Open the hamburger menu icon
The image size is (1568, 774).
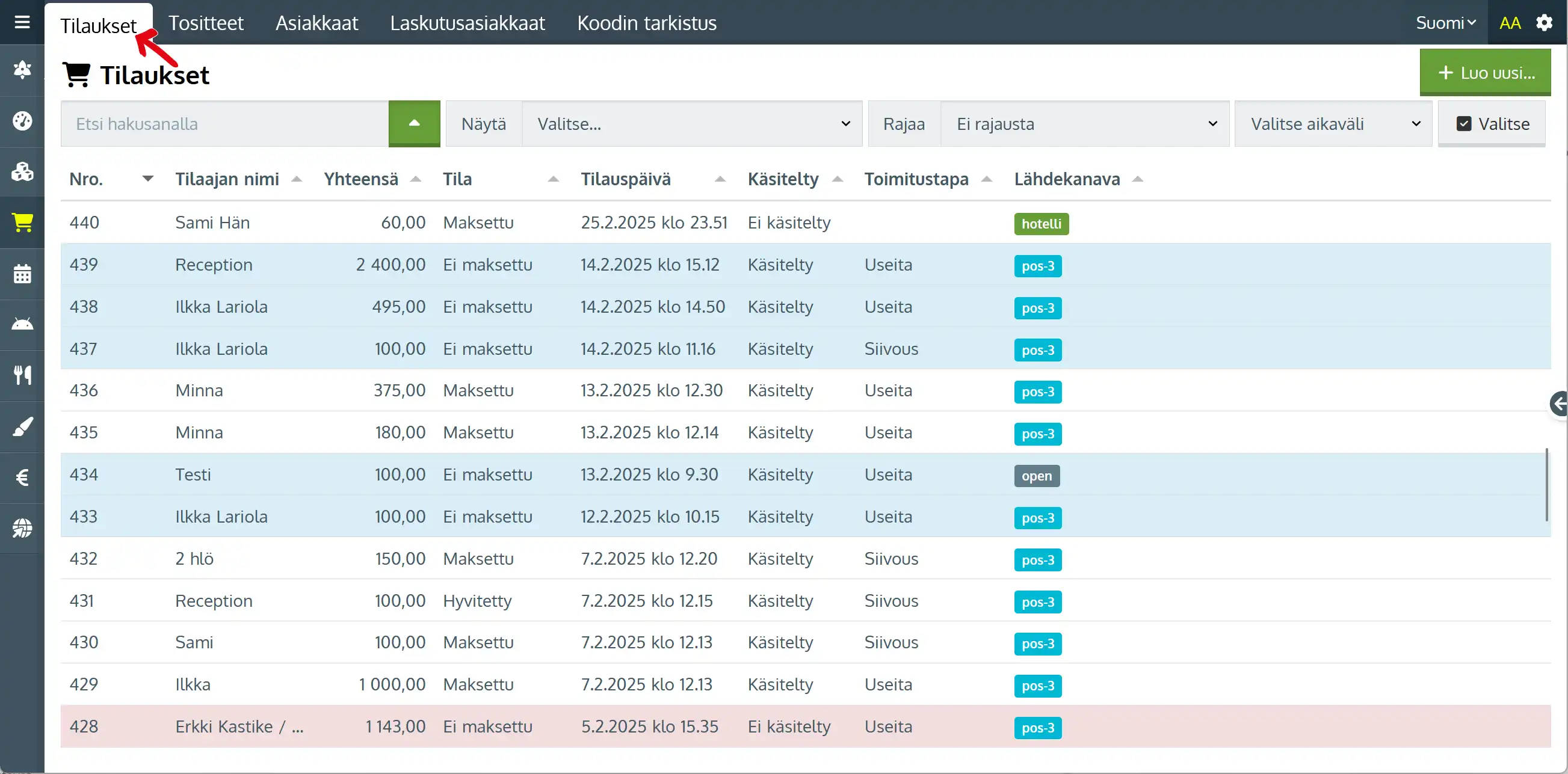point(22,22)
